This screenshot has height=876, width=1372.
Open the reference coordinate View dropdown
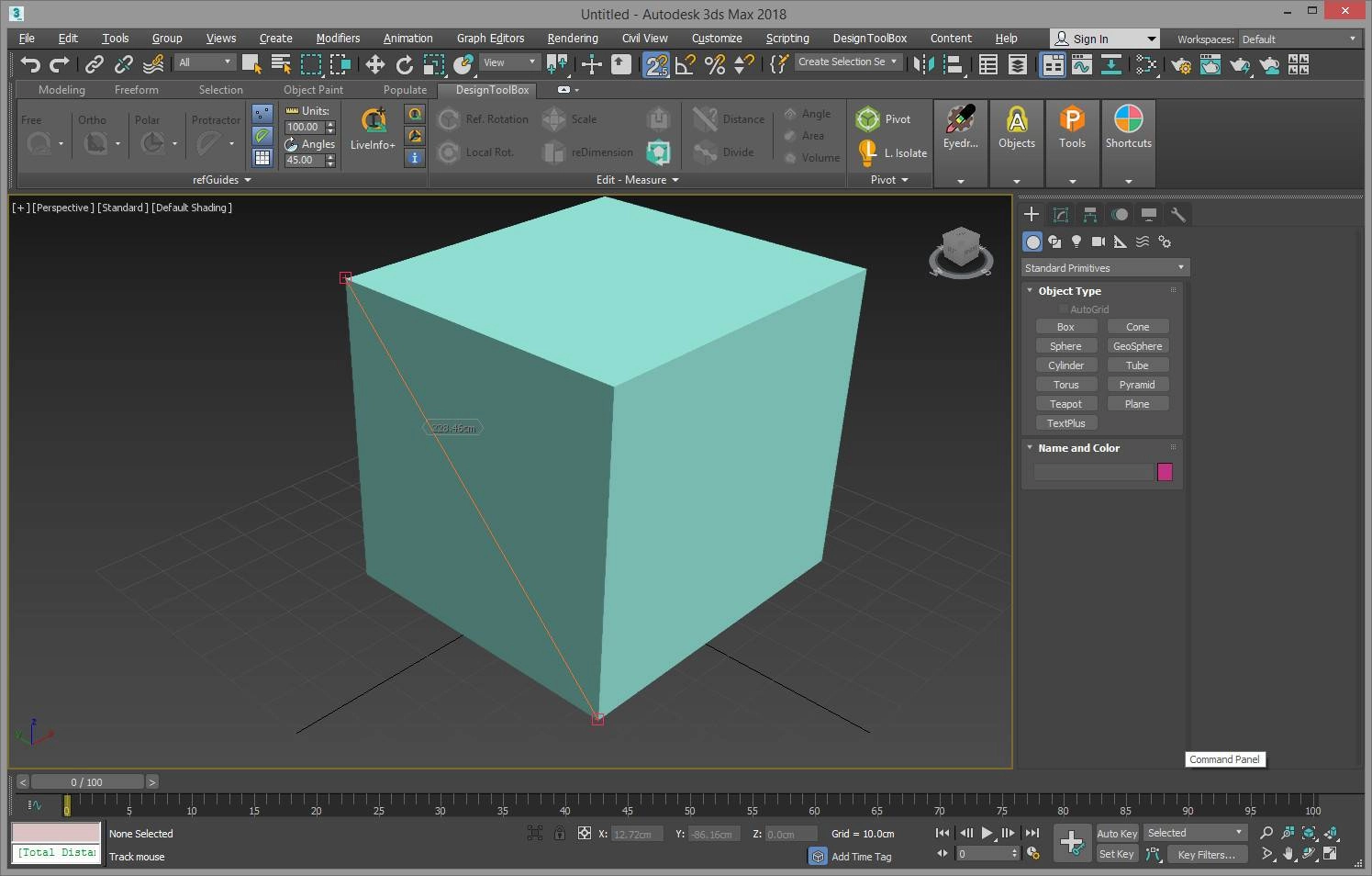509,62
